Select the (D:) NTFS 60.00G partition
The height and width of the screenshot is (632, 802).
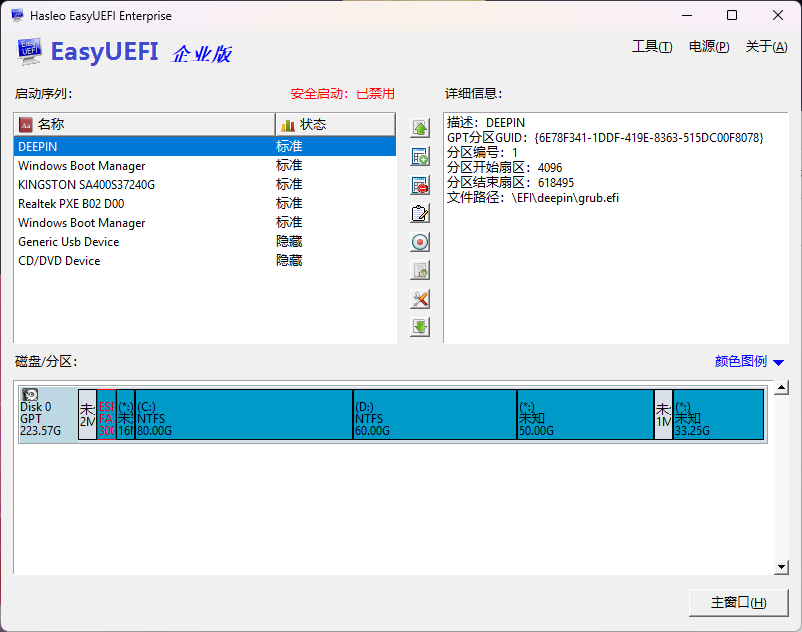click(x=435, y=415)
